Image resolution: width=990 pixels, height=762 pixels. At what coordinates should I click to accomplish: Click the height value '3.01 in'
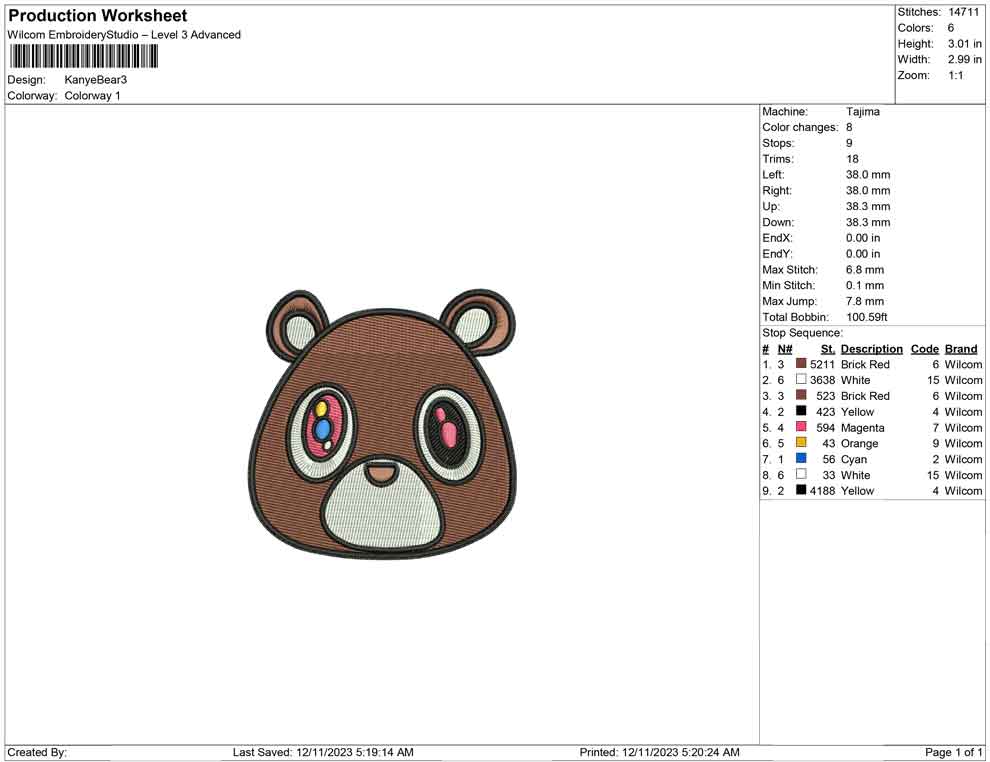(965, 44)
